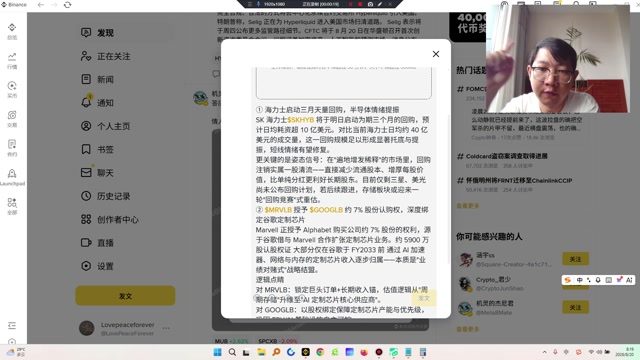The height and width of the screenshot is (360, 640).
Task: Open File Explorer from taskbar
Action: (x=262, y=352)
